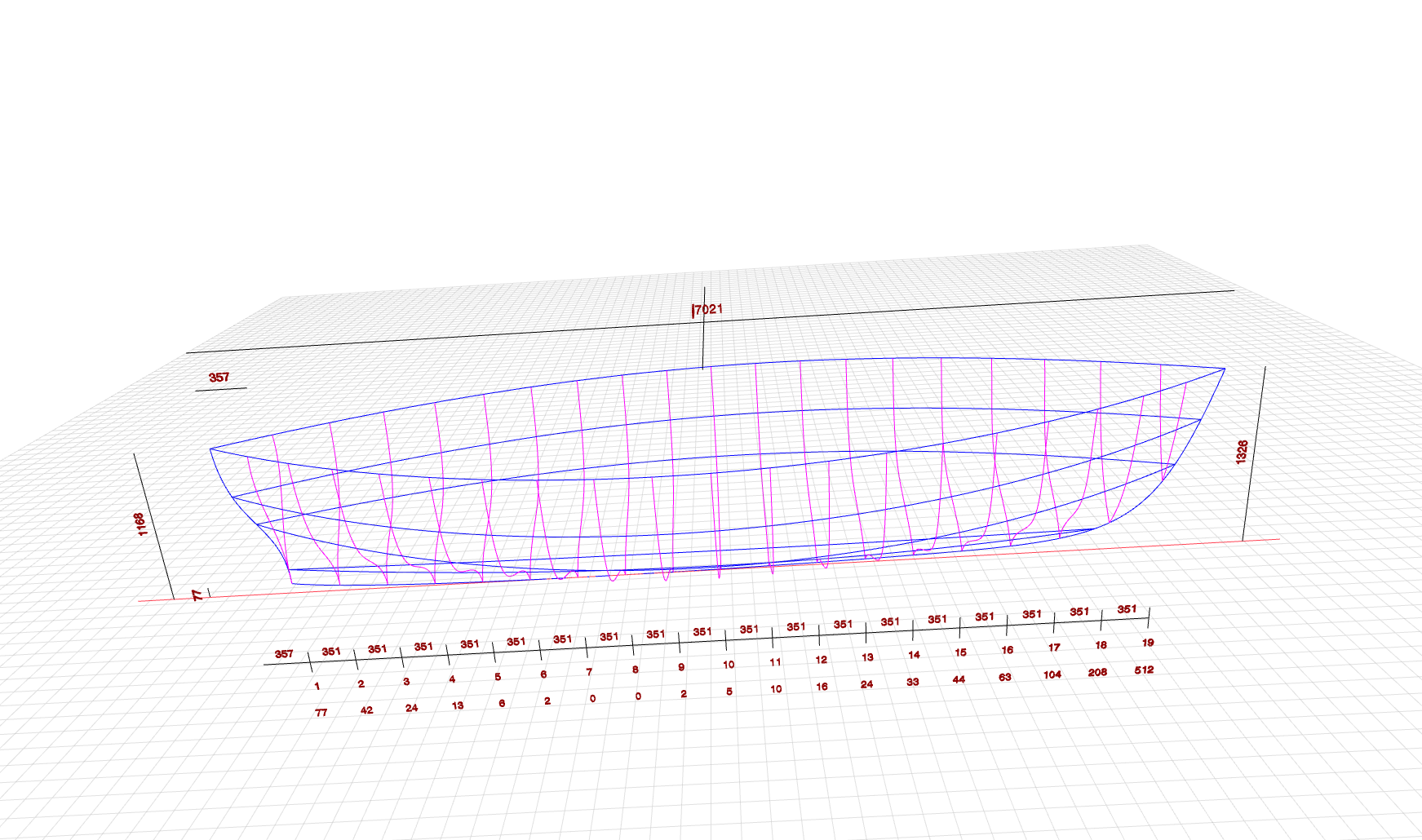Click the upper stern corner of the hull
1422x840 pixels.
(210, 449)
